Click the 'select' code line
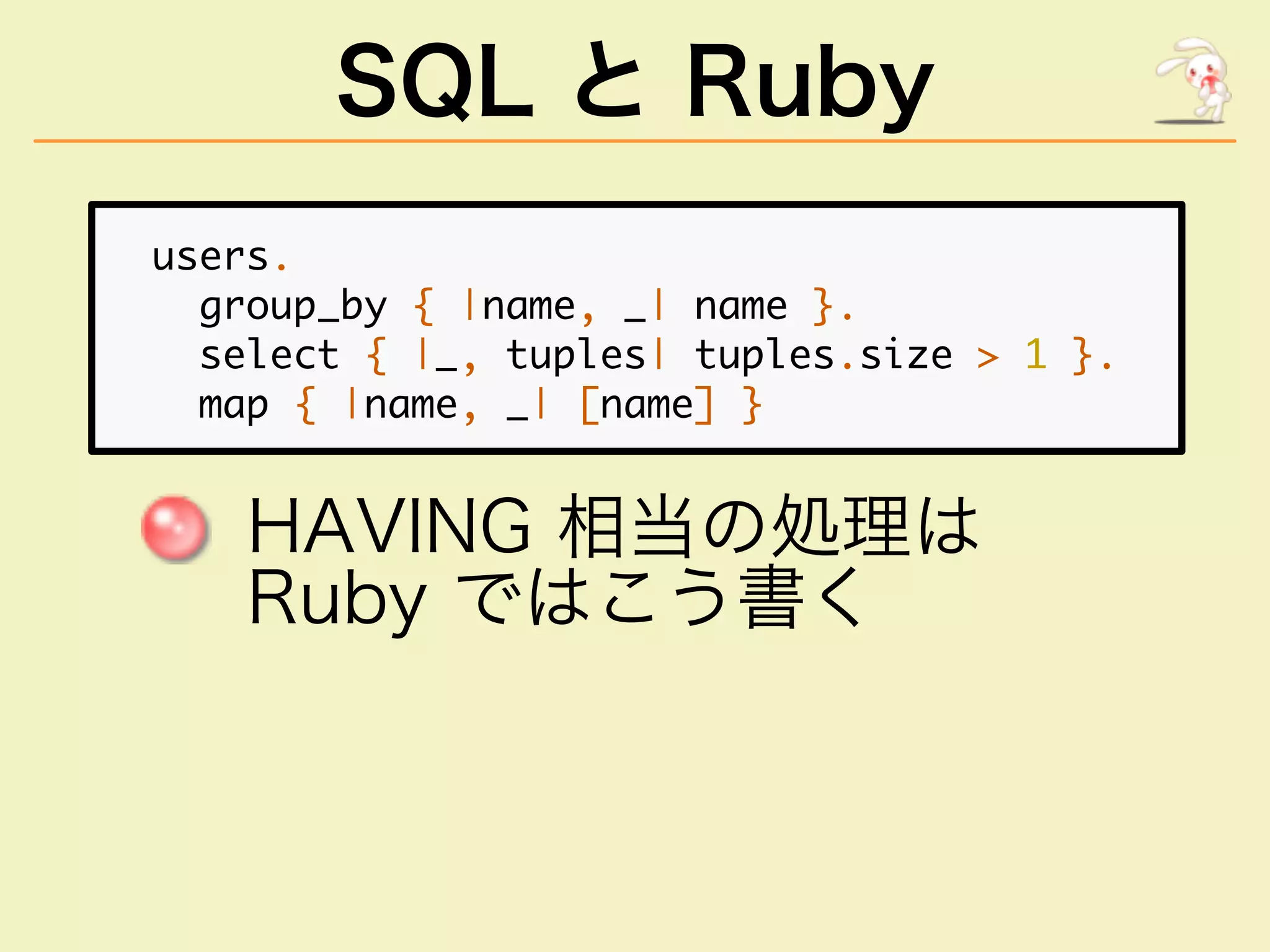This screenshot has height=952, width=1270. [656, 356]
